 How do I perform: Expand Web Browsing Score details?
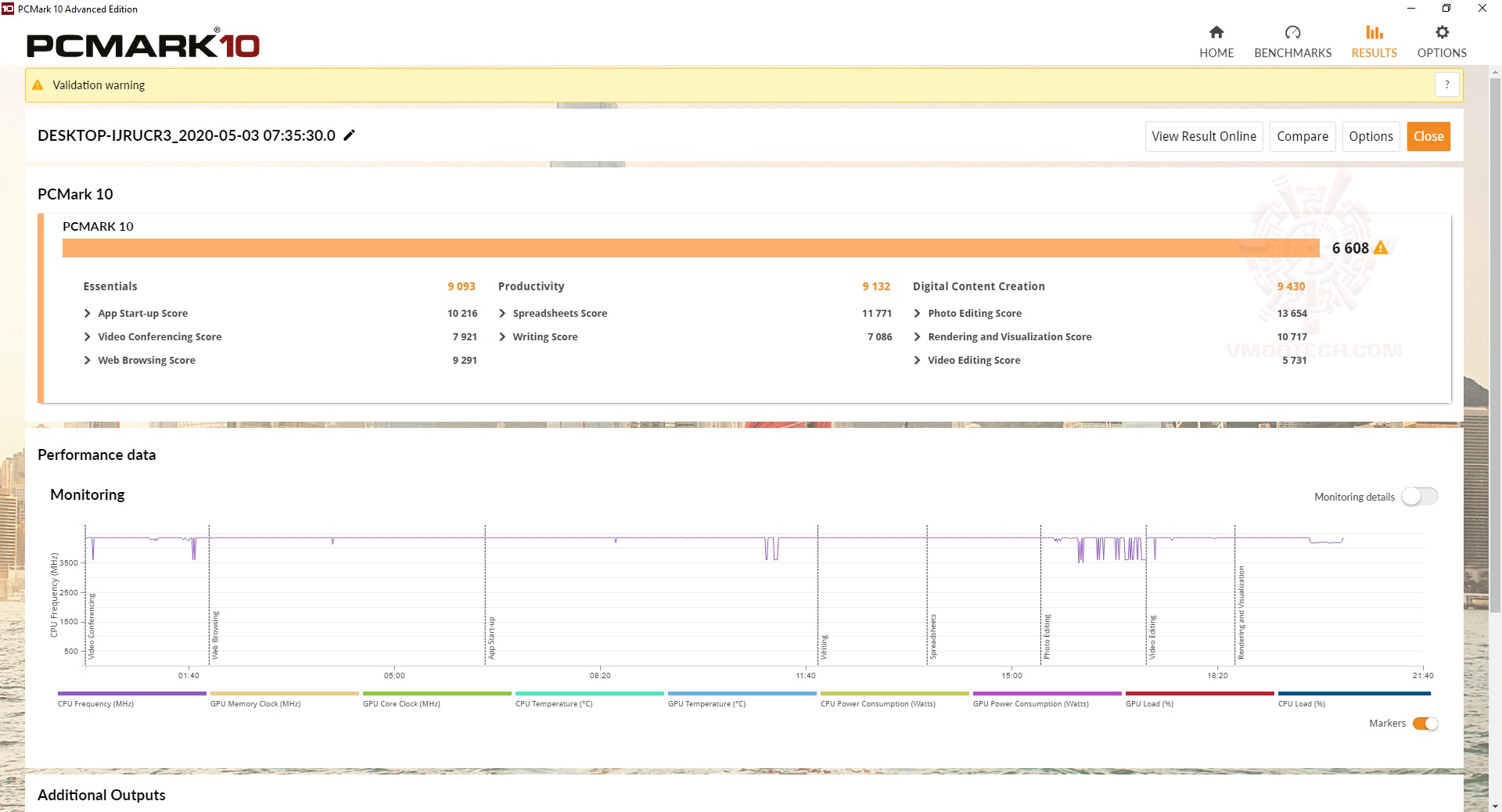pyautogui.click(x=88, y=360)
